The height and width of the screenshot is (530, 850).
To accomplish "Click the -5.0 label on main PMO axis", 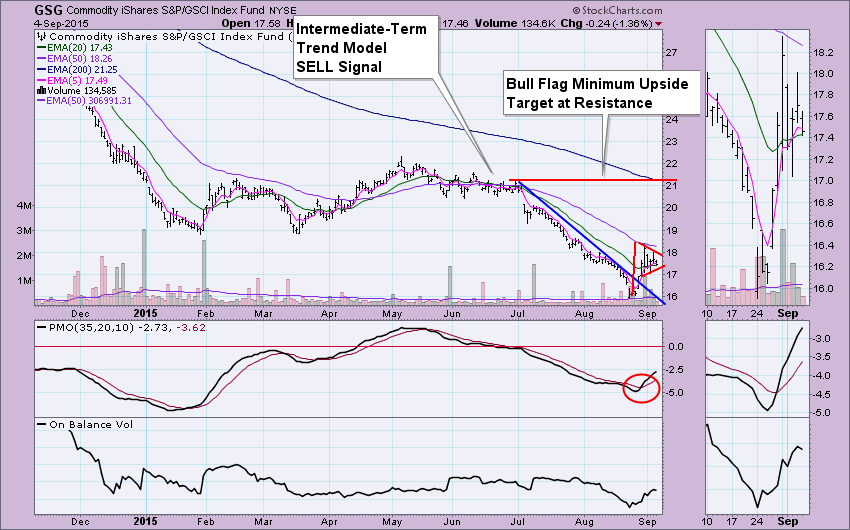I will point(674,393).
